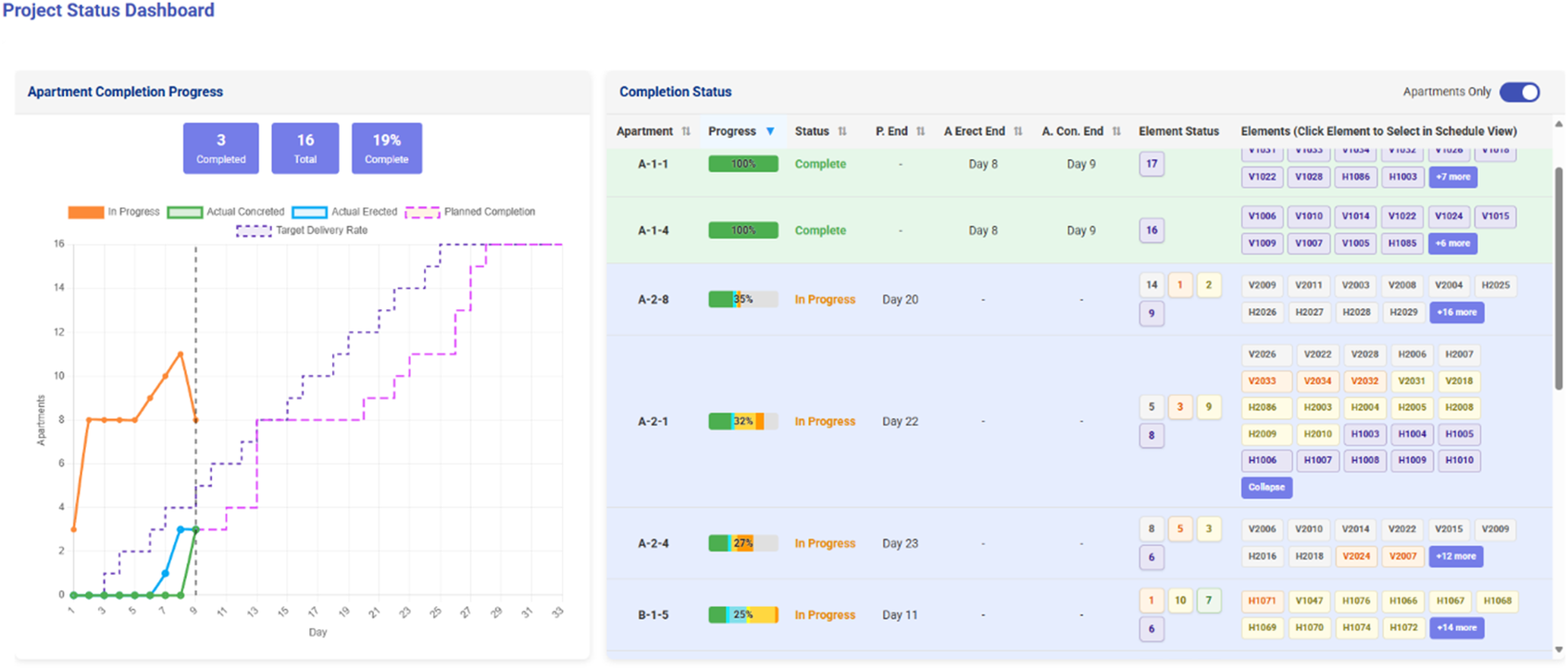The height and width of the screenshot is (670, 1568).
Task: Click the Day 22 planned end cell
Action: pos(901,421)
